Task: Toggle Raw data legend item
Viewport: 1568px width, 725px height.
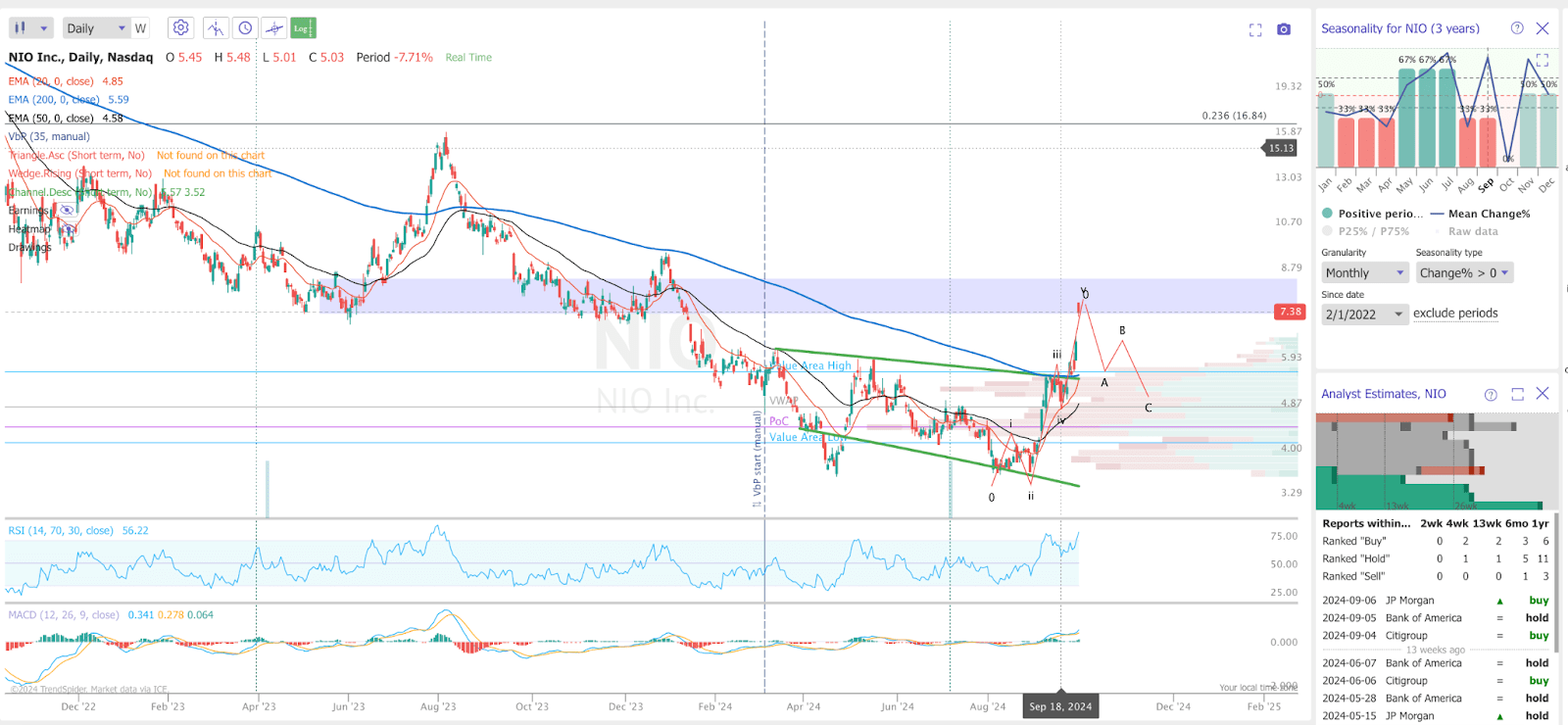Action: click(x=1465, y=231)
